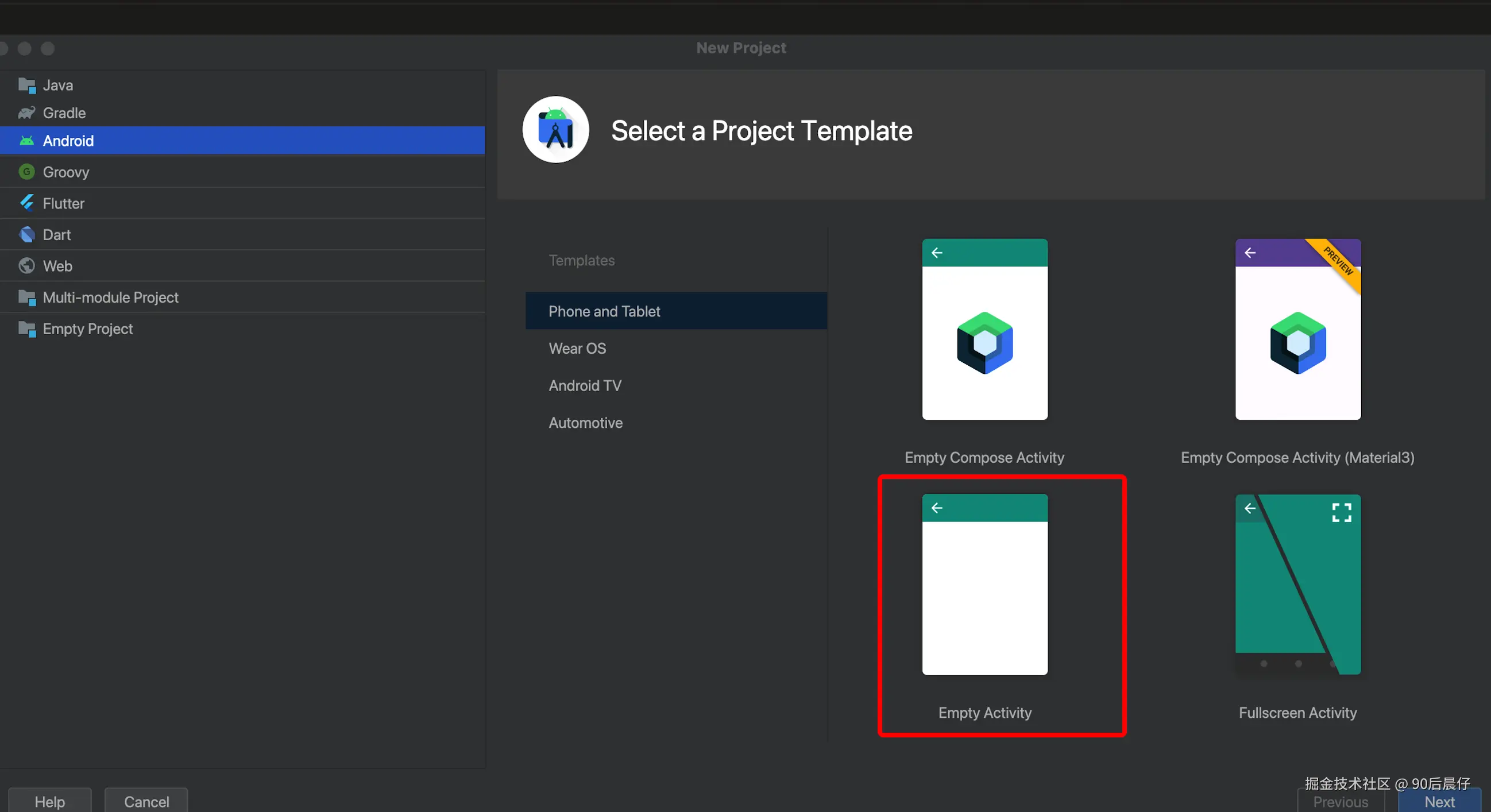Pick the Empty Compose Activity template
This screenshot has height=812, width=1491.
pos(984,329)
